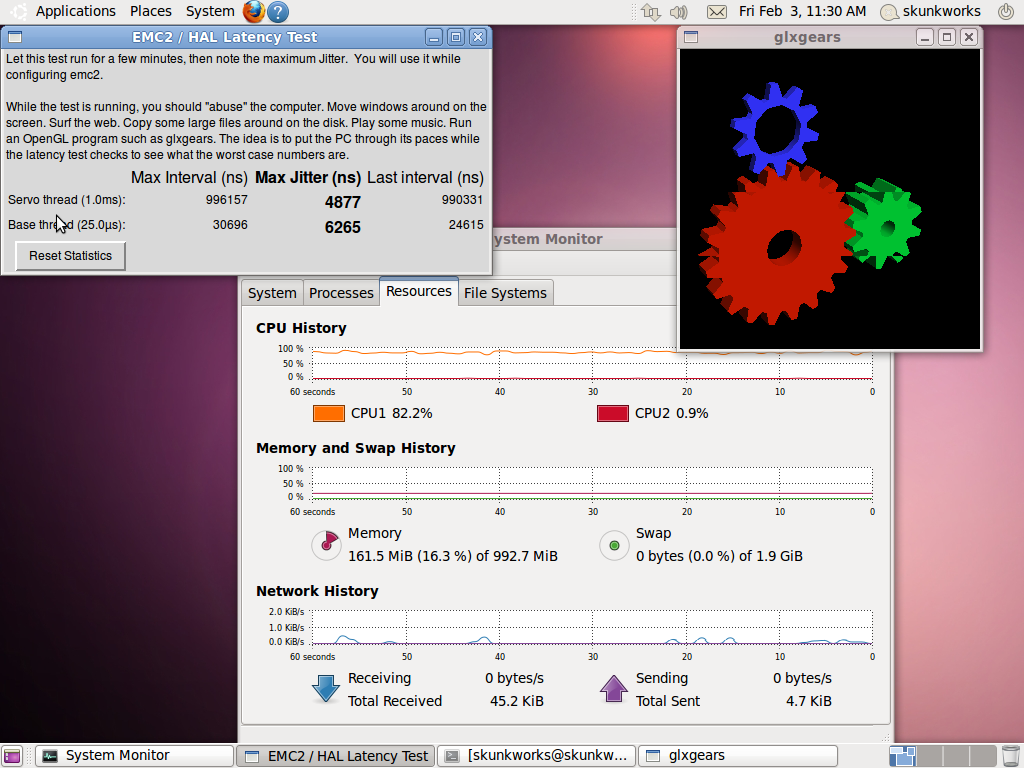Click the Sending upload arrow icon
Viewport: 1024px width, 768px height.
(613, 689)
